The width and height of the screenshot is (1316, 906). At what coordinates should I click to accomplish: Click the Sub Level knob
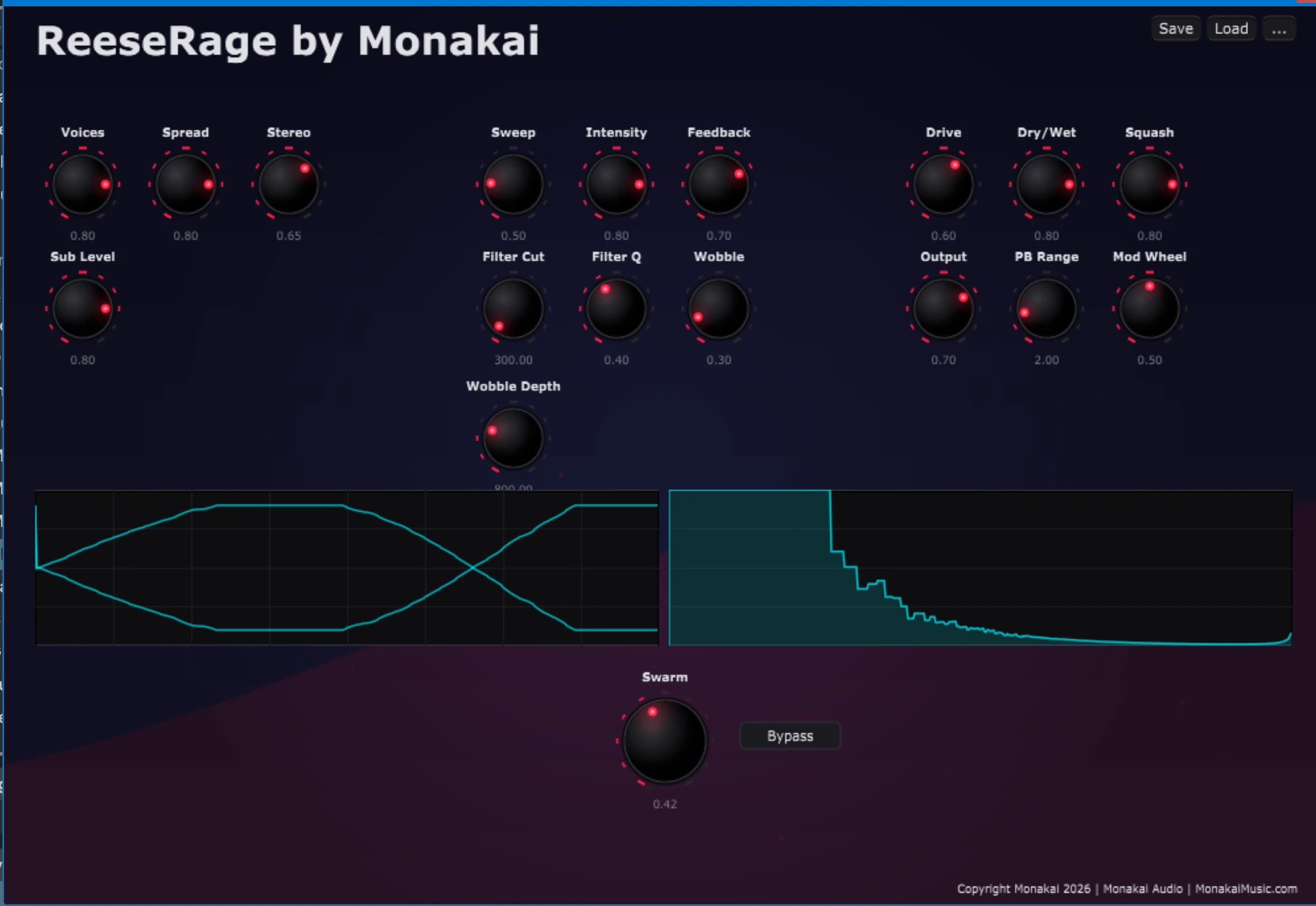tap(83, 308)
